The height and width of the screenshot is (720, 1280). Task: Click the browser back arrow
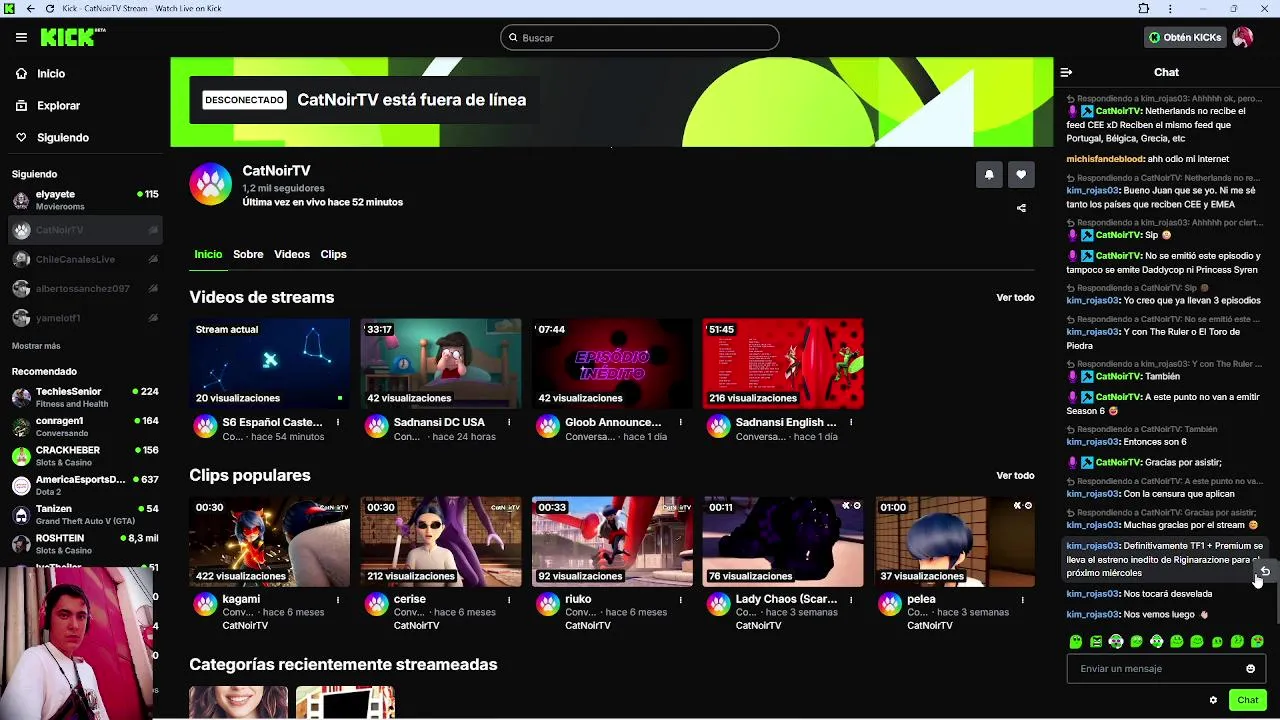pyautogui.click(x=30, y=8)
